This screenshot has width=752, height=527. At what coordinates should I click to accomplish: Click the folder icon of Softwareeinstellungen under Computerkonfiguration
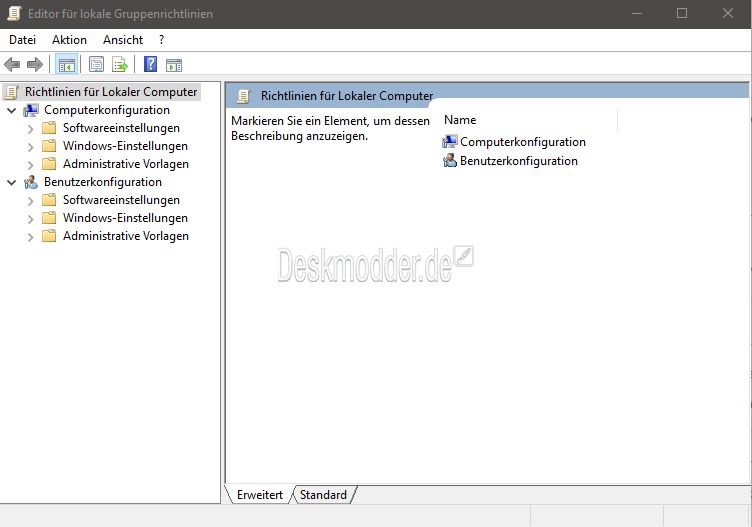pyautogui.click(x=49, y=128)
